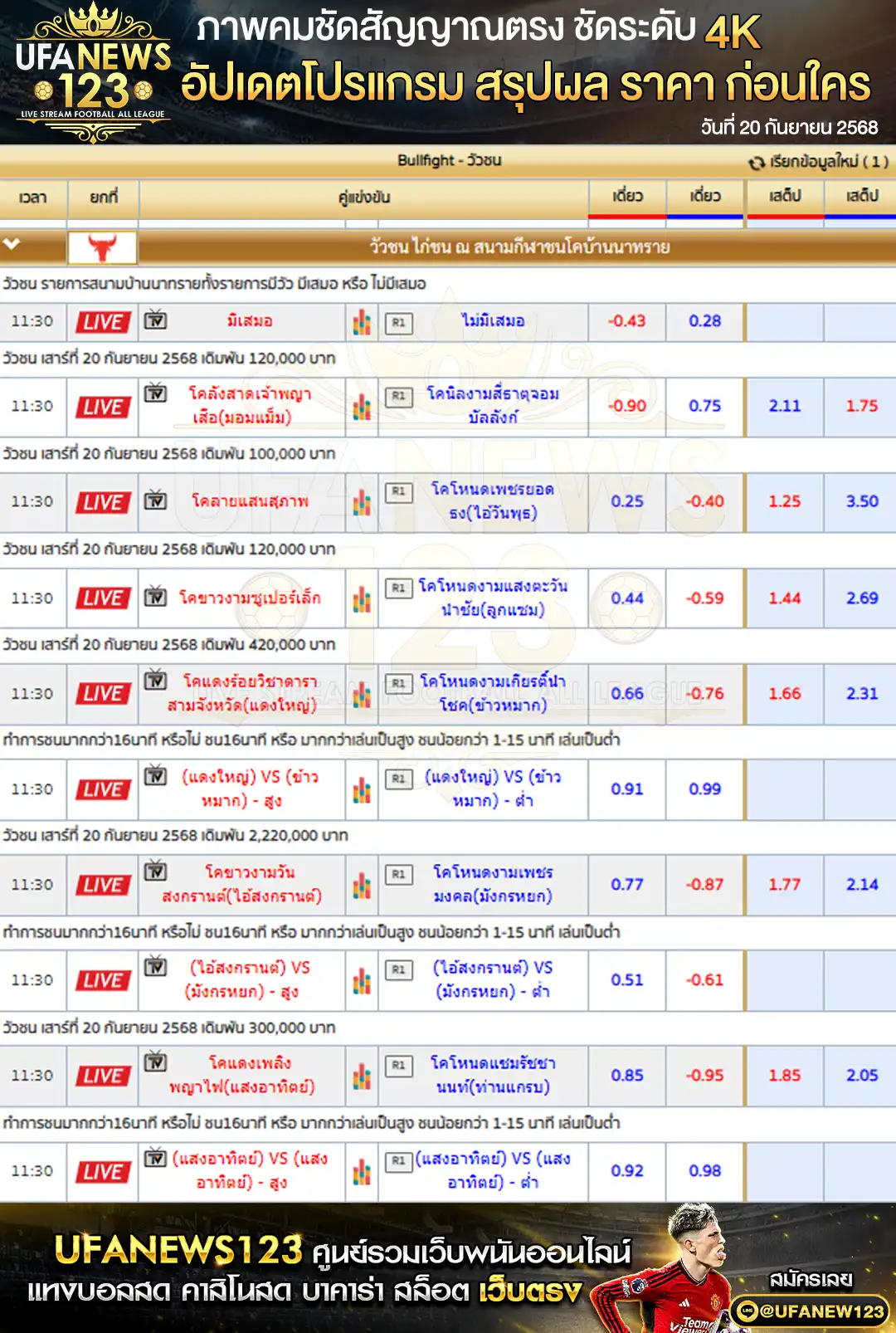The image size is (896, 1333).
Task: Pick the -0.90 single odds
Action: (x=627, y=406)
